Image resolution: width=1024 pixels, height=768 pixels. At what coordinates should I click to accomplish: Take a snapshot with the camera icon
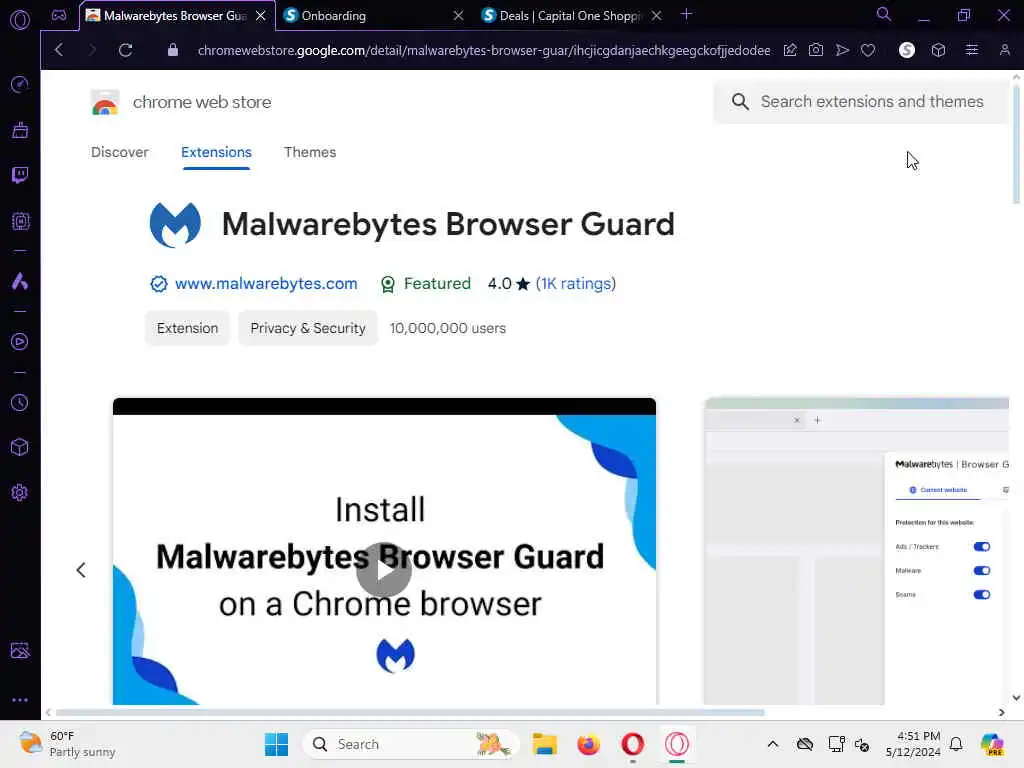[x=816, y=50]
